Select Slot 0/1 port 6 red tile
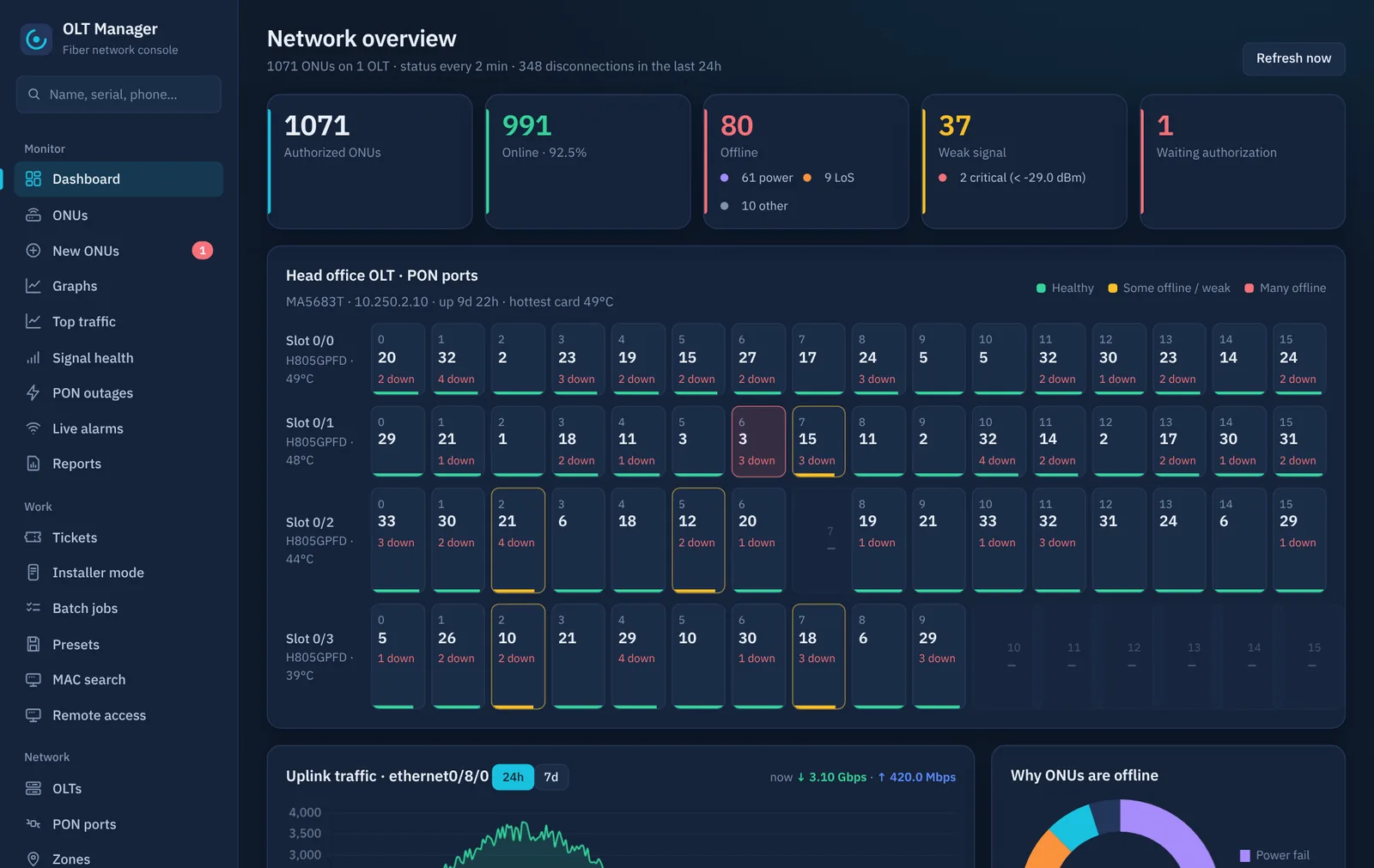 tap(758, 441)
